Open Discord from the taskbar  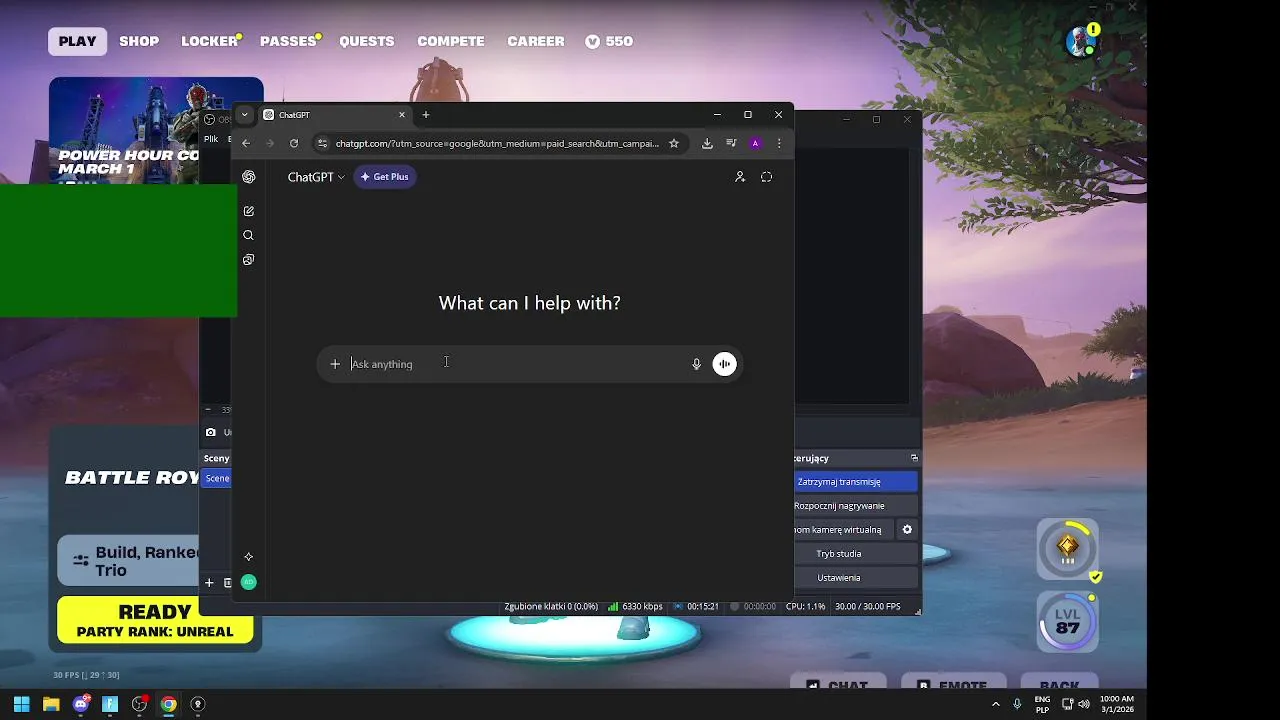[81, 704]
